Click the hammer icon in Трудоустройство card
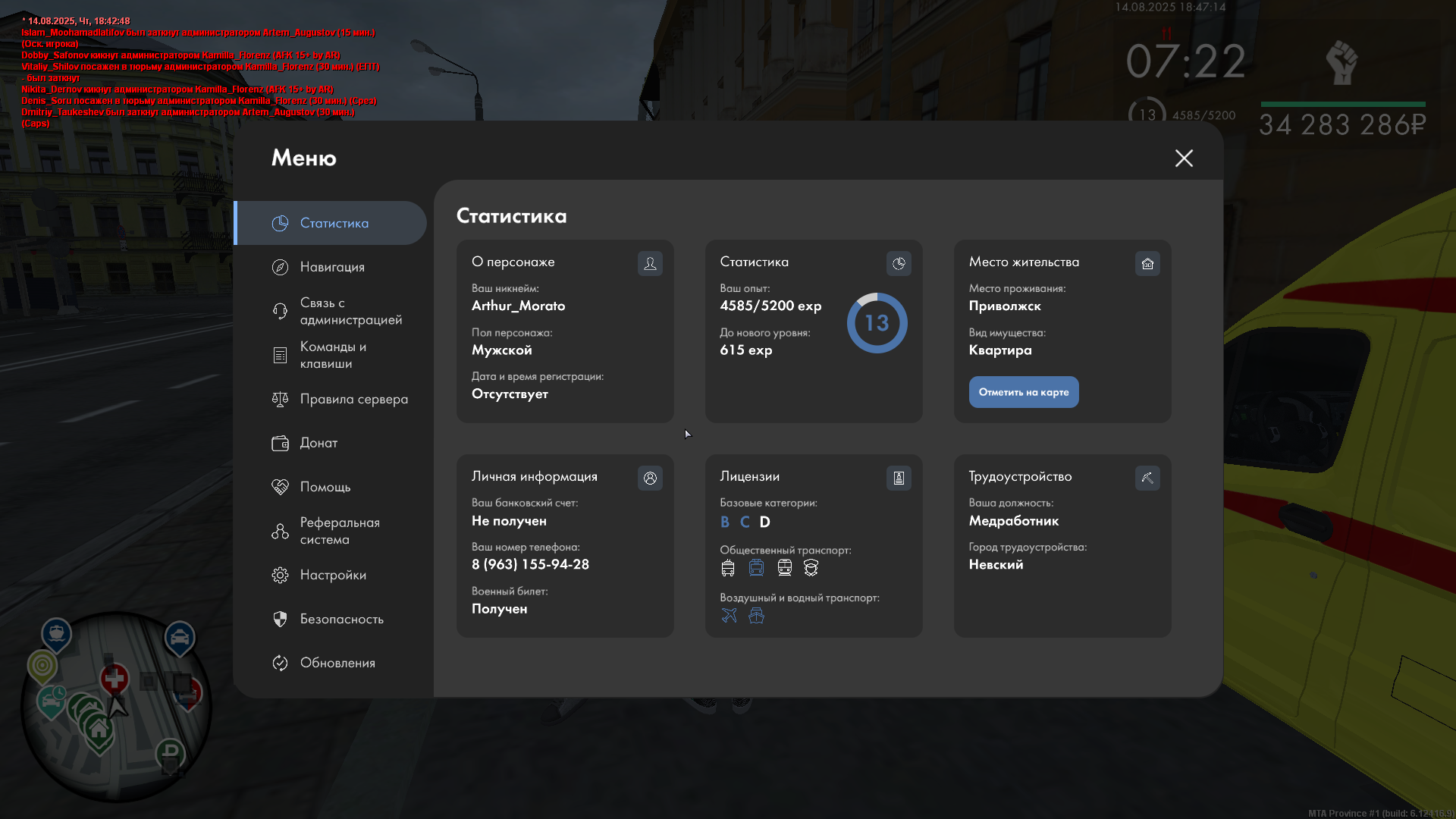The image size is (1456, 819). pyautogui.click(x=1147, y=478)
